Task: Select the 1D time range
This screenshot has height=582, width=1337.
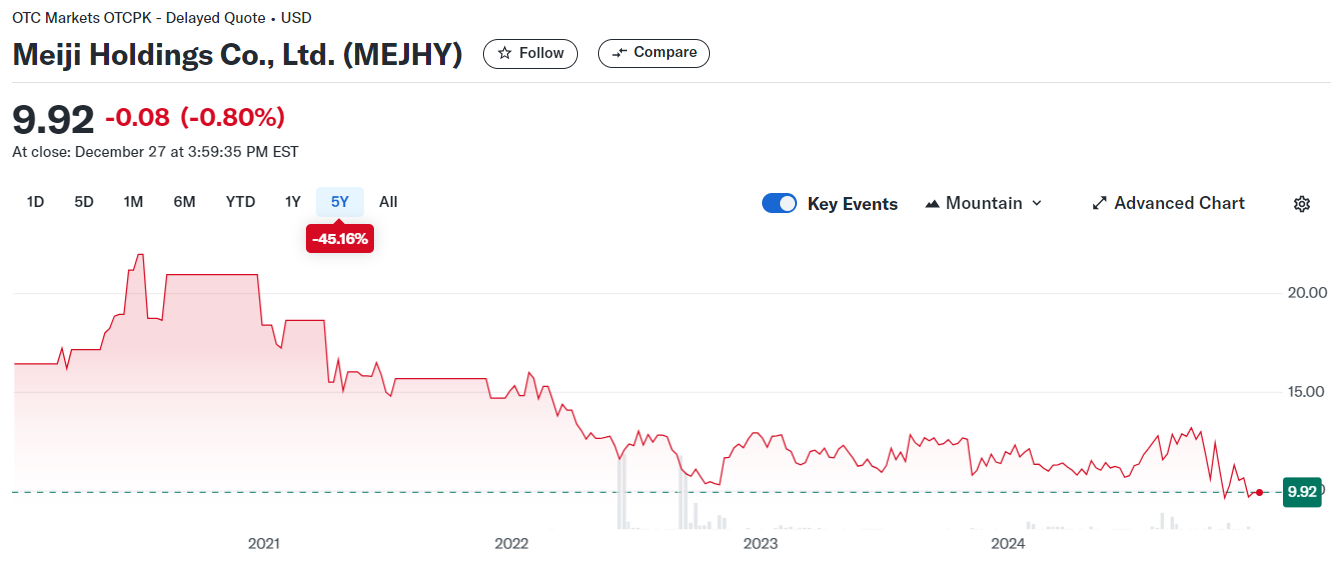Action: pyautogui.click(x=35, y=202)
